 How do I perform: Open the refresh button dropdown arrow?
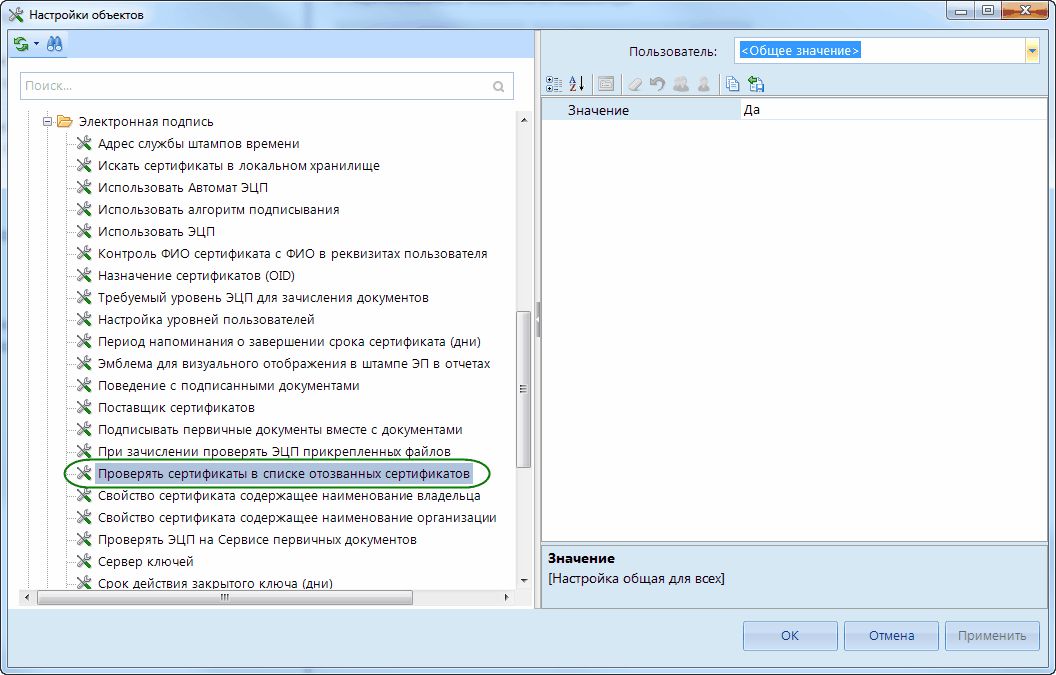pyautogui.click(x=36, y=44)
